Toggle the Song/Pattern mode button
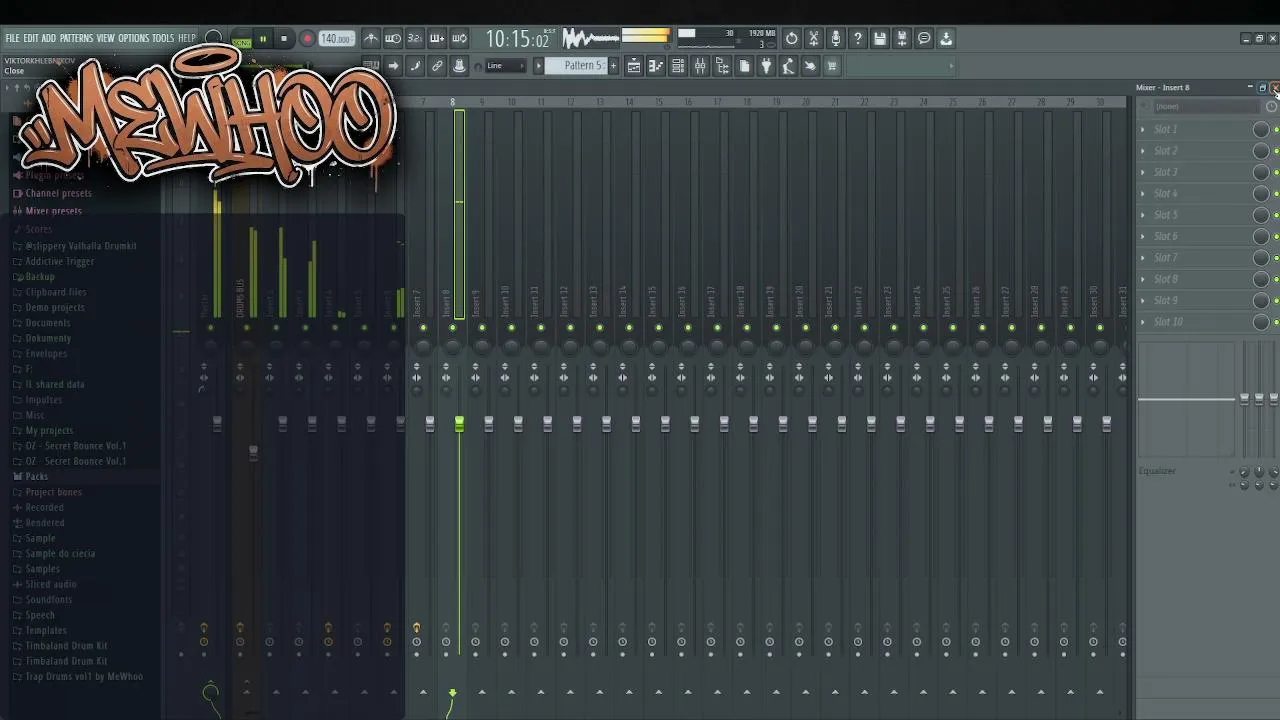 (241, 40)
